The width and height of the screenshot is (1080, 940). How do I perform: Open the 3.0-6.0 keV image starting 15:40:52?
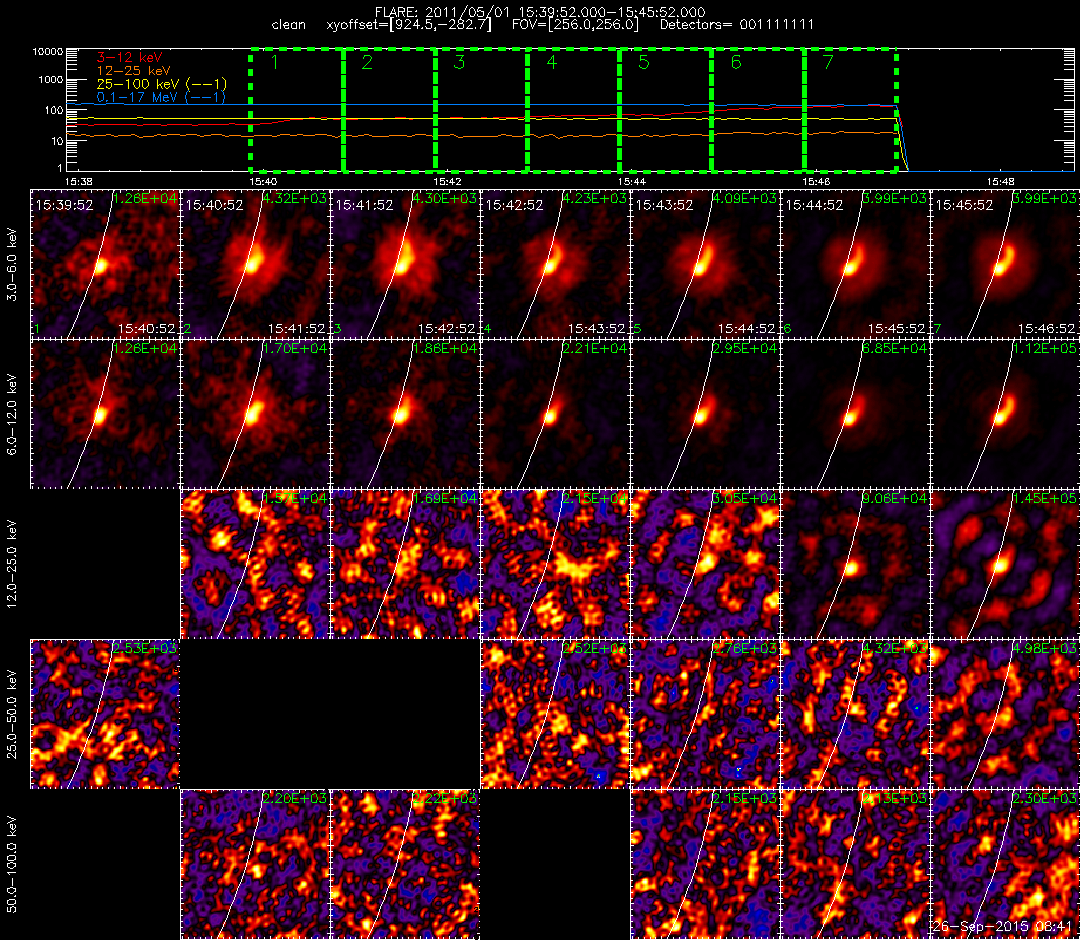click(256, 264)
